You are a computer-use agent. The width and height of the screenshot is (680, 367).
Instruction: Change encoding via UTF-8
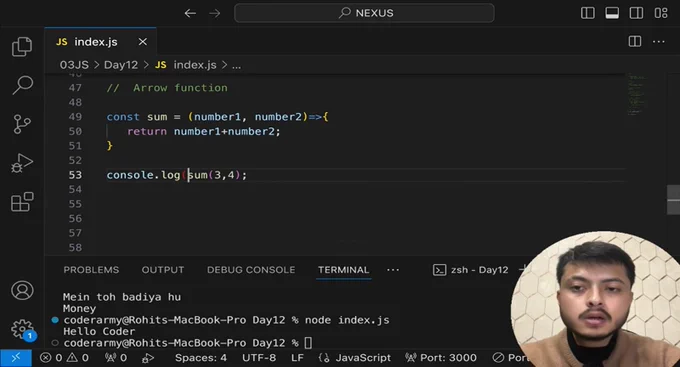pos(259,358)
